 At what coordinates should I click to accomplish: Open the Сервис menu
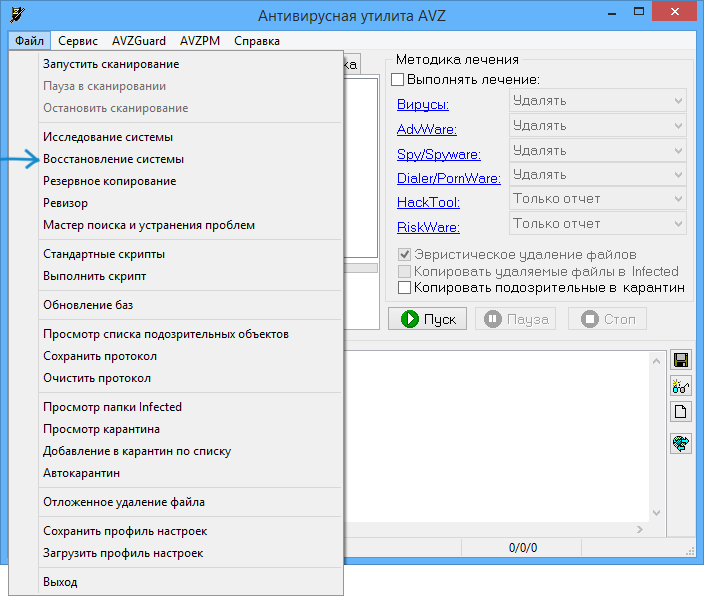(x=78, y=41)
